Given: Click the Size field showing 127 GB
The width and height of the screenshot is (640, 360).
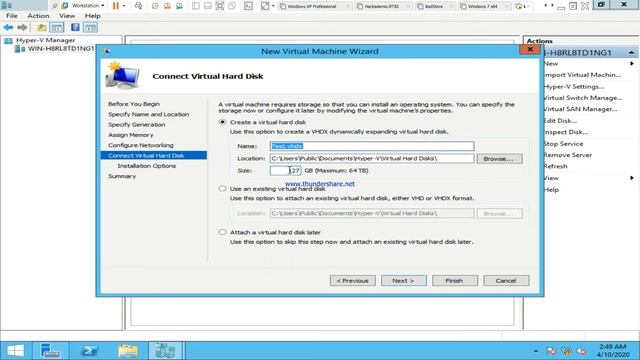Looking at the screenshot, I should (285, 170).
